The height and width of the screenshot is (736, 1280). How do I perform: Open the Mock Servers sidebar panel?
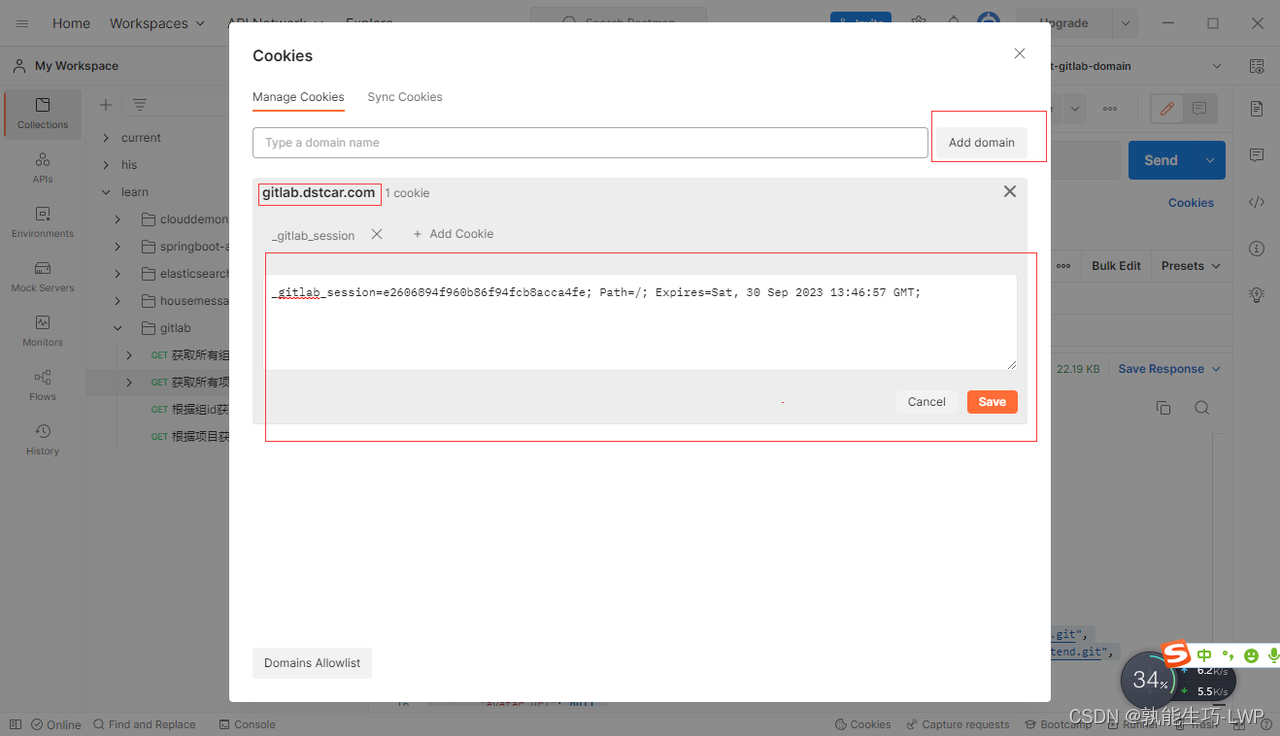[x=42, y=276]
